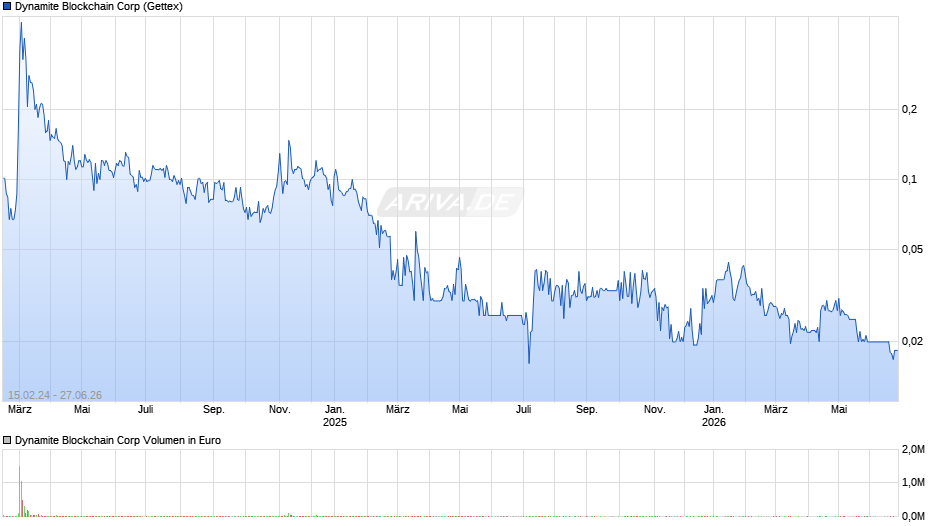Click the date range text '15.02.24 - 27.06.26'
Viewport: 940px width, 526px height.
tap(55, 395)
